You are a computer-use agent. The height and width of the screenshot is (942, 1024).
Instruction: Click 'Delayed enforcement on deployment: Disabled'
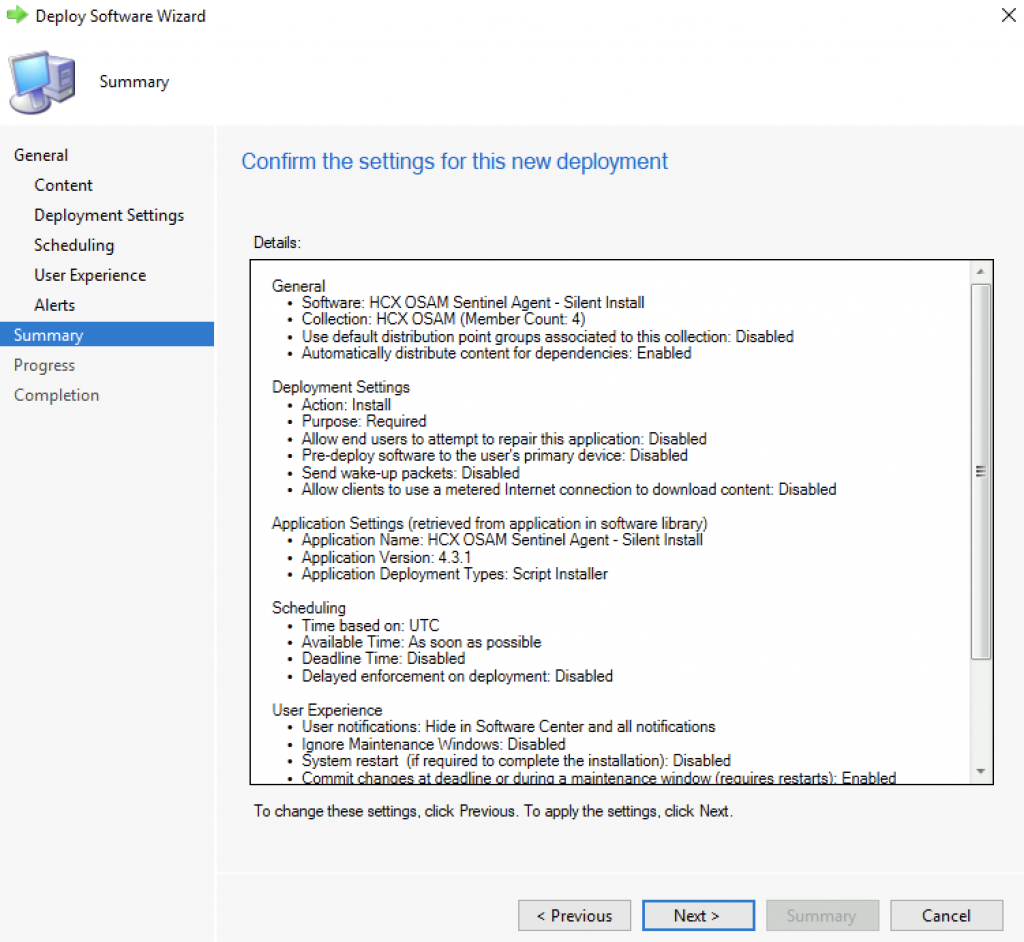(x=457, y=675)
